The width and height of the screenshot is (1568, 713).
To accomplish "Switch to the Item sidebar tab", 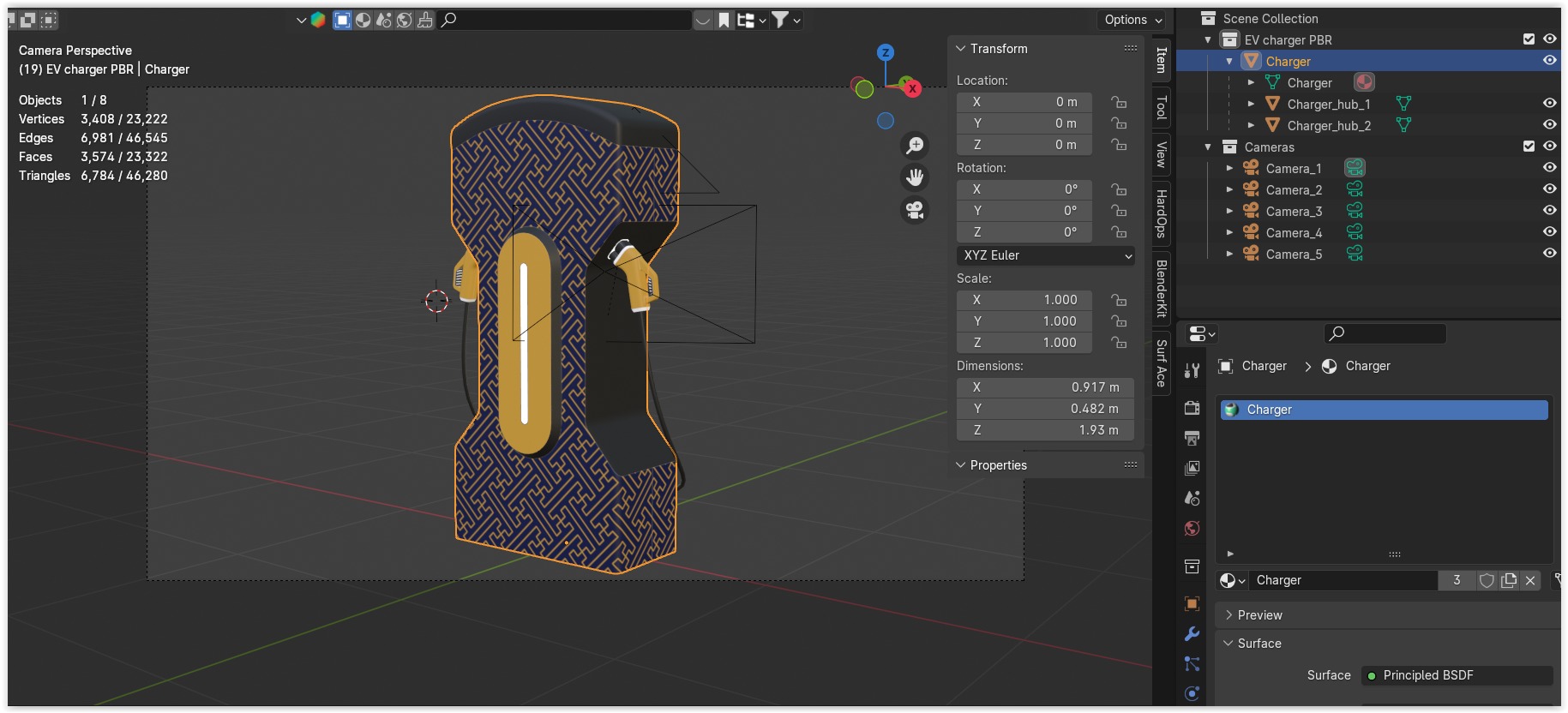I will coord(1162,60).
